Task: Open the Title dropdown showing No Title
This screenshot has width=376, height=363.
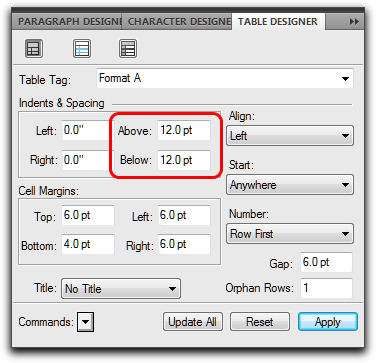Action: [x=121, y=288]
